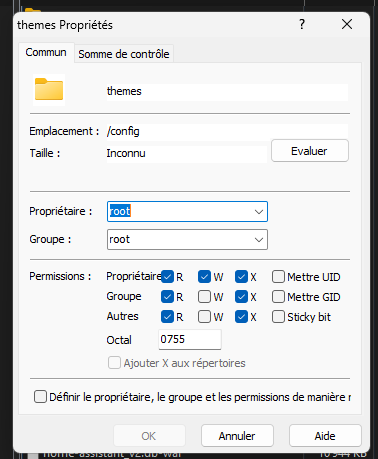Click the themes folder icon
Viewport: 378px width, 459px height.
49,90
